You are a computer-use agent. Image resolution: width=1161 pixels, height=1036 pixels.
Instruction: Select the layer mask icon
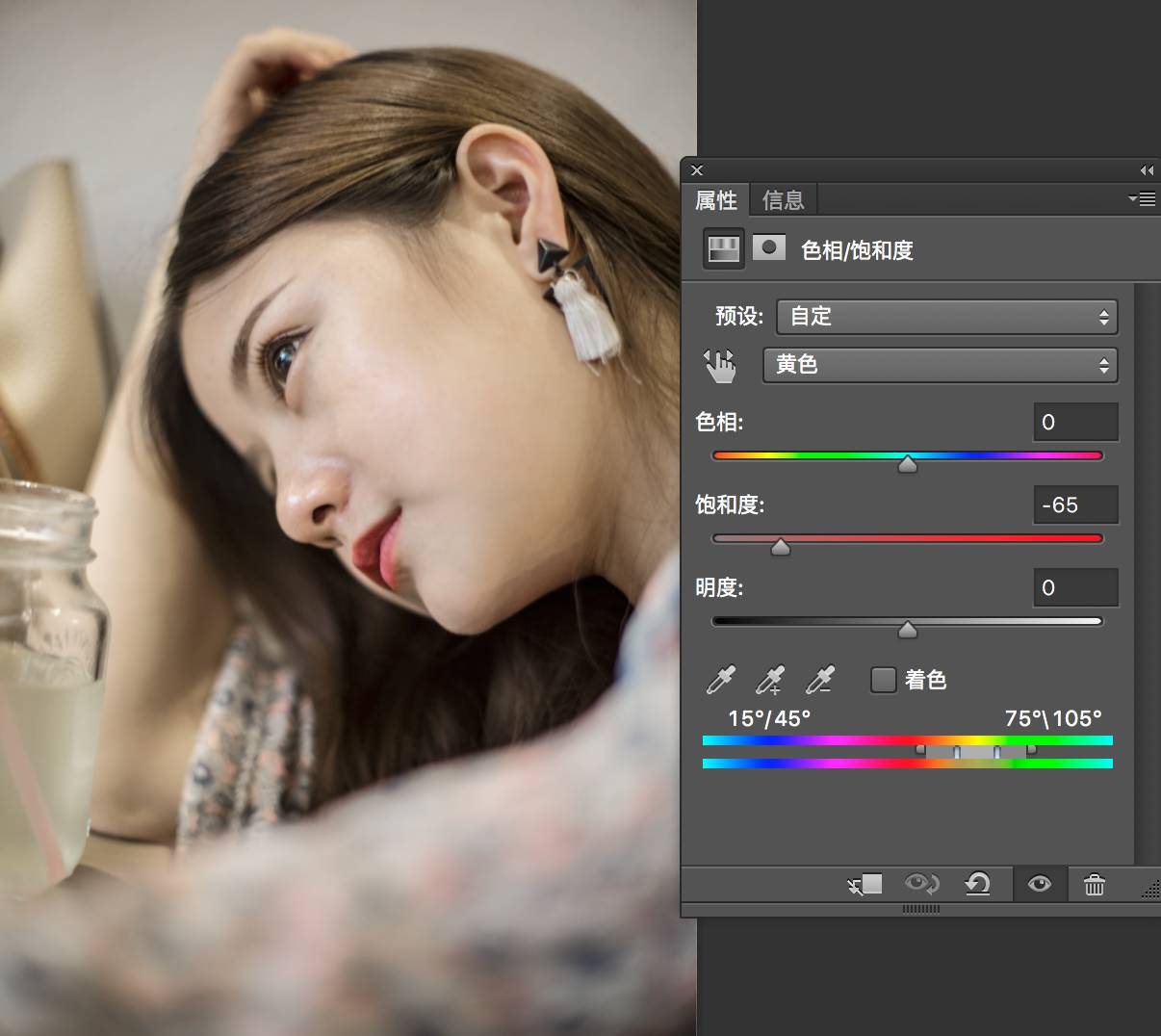(768, 248)
